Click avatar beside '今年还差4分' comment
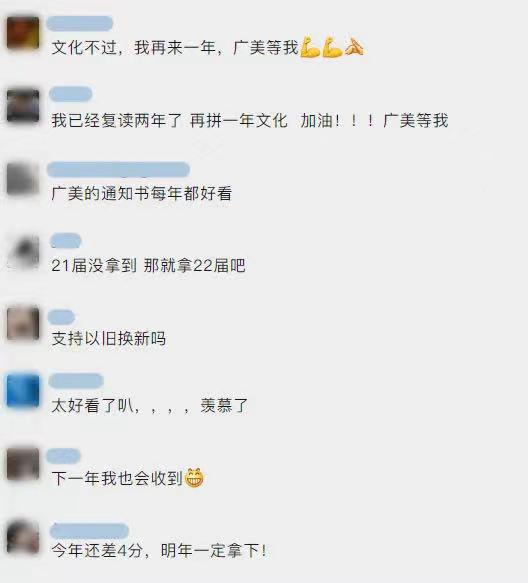 [23, 537]
